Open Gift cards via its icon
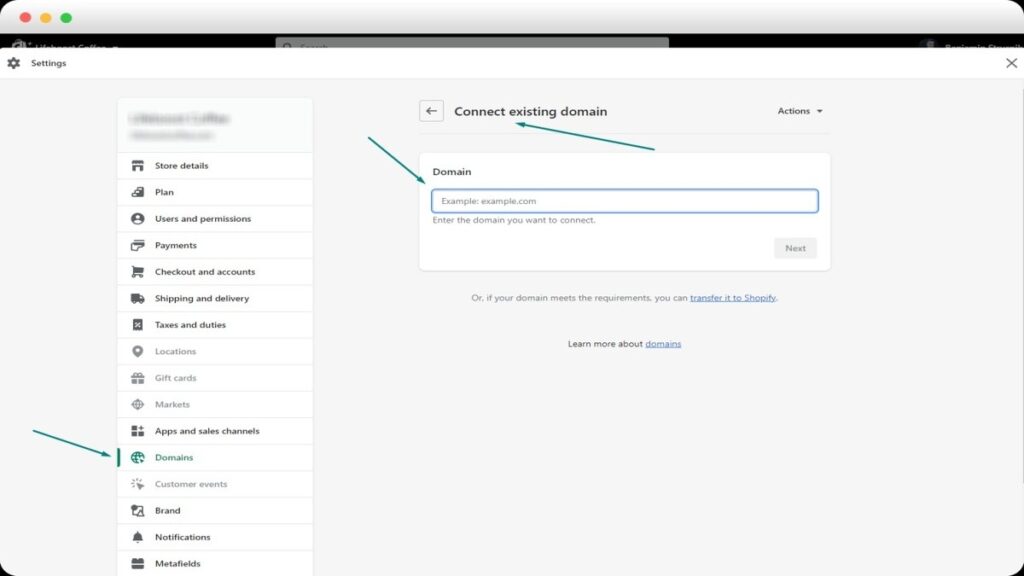The height and width of the screenshot is (576, 1024). [137, 378]
